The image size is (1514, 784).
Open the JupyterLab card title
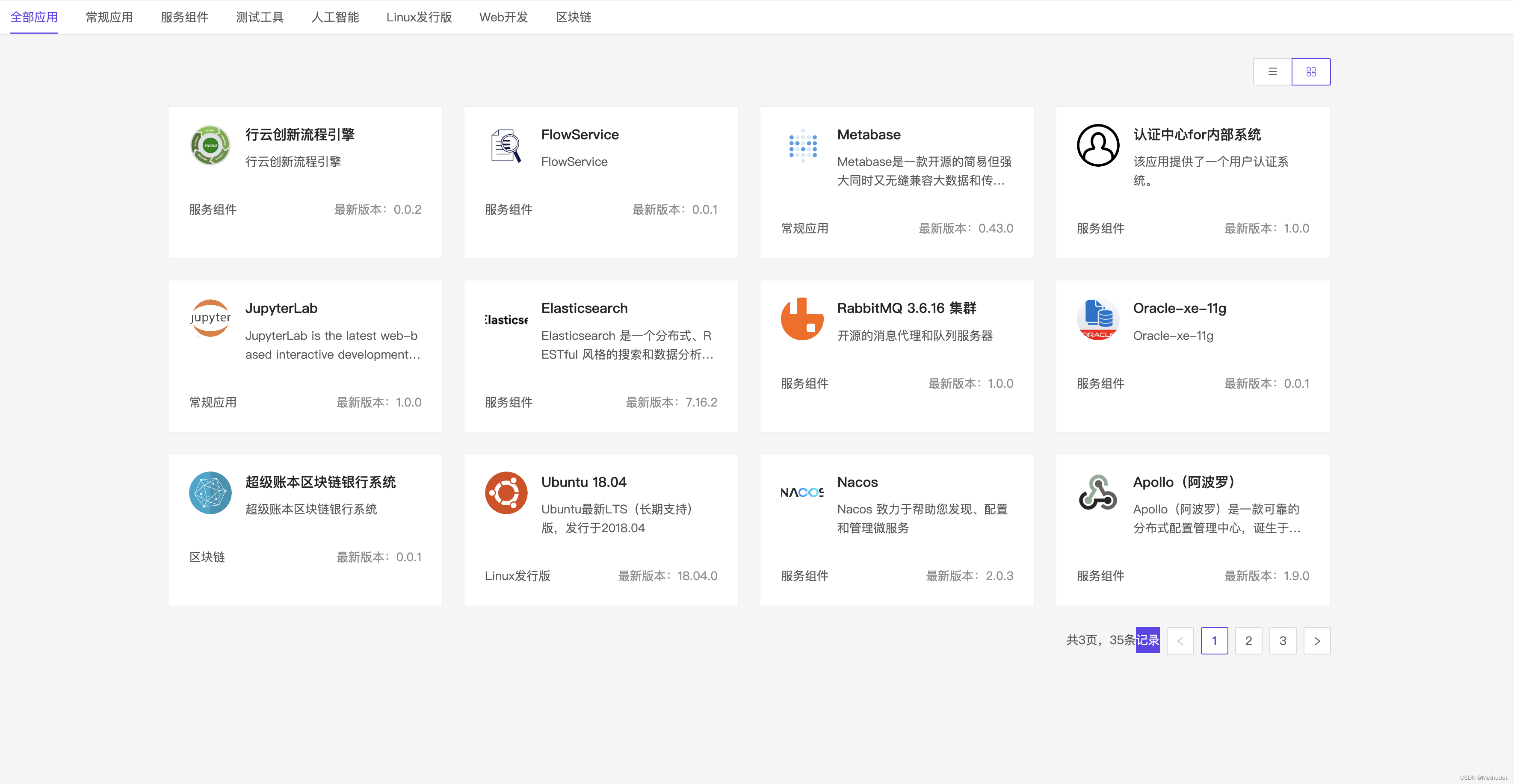[x=281, y=308]
